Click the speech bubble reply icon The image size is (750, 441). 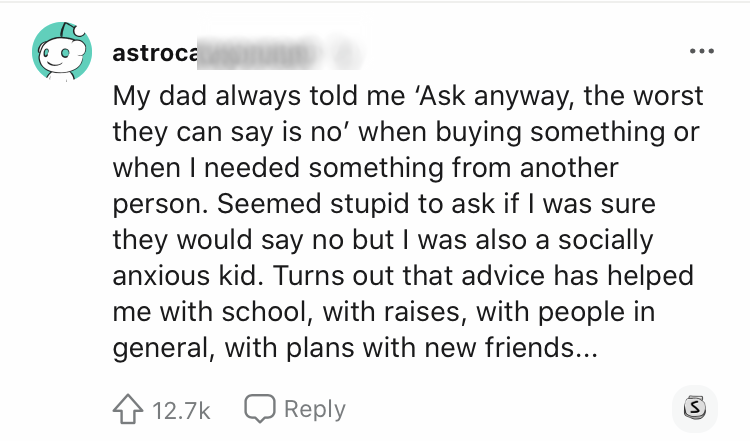coord(259,409)
